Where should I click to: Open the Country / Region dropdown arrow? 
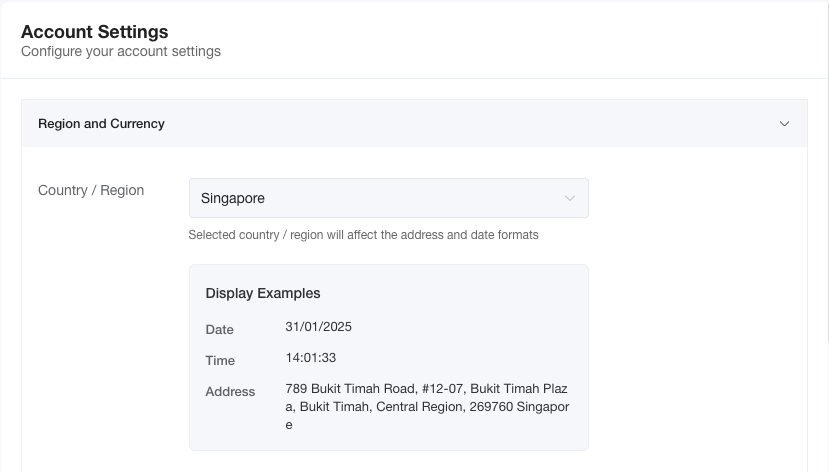[569, 198]
